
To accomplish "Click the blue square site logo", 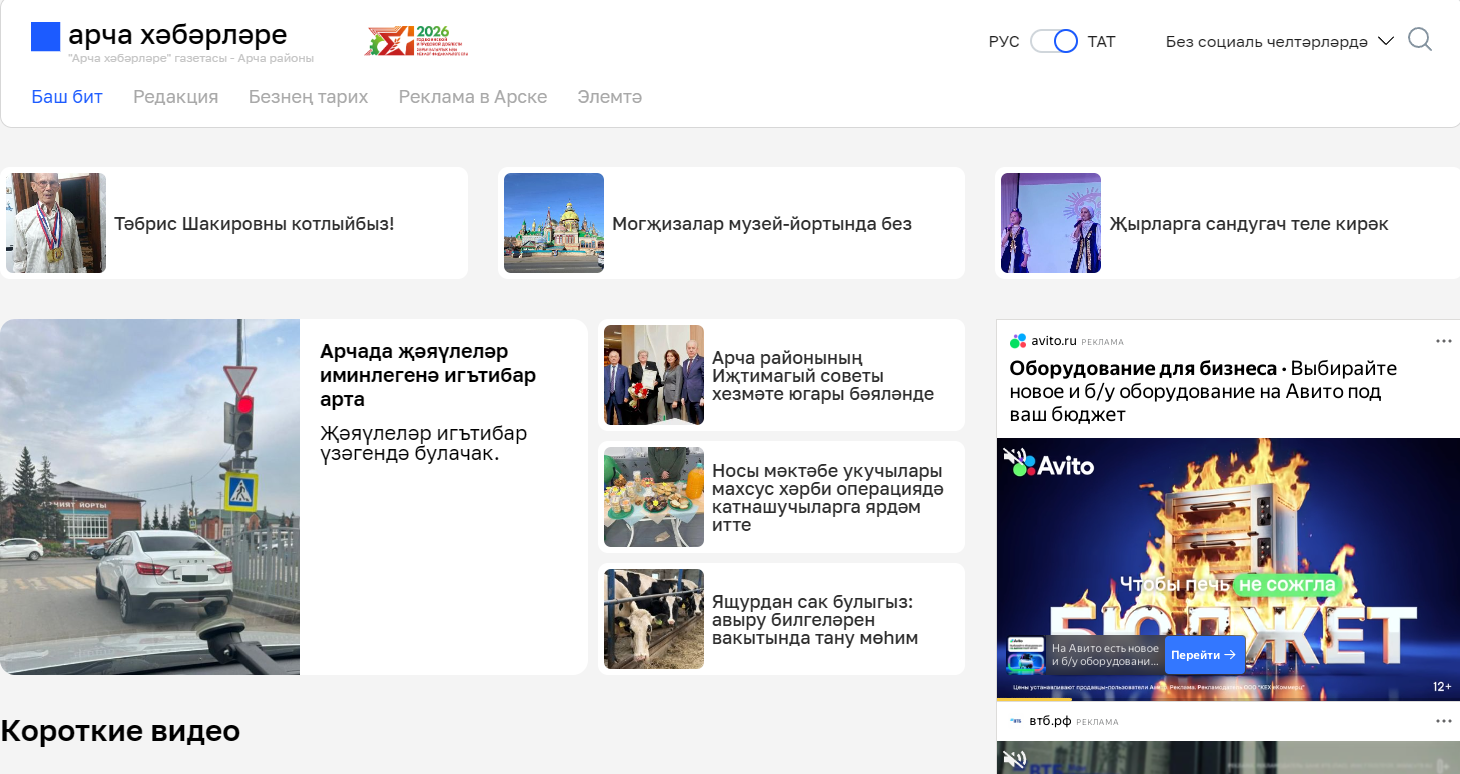I will tap(46, 37).
